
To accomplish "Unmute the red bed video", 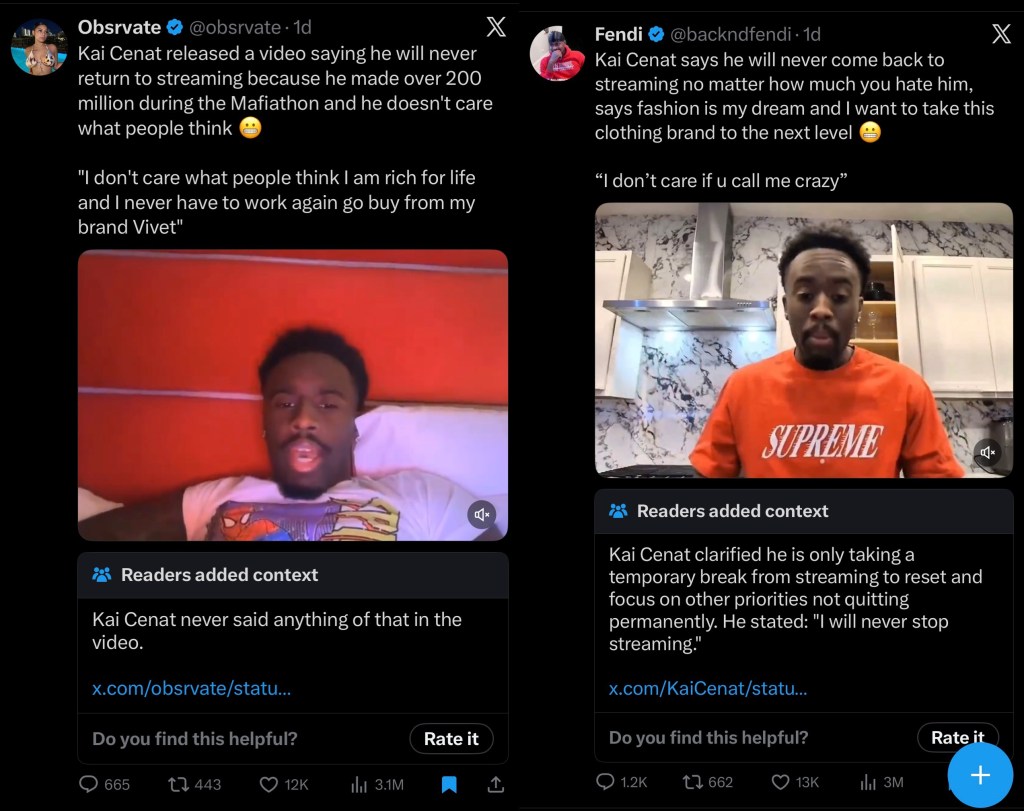I will pos(482,514).
